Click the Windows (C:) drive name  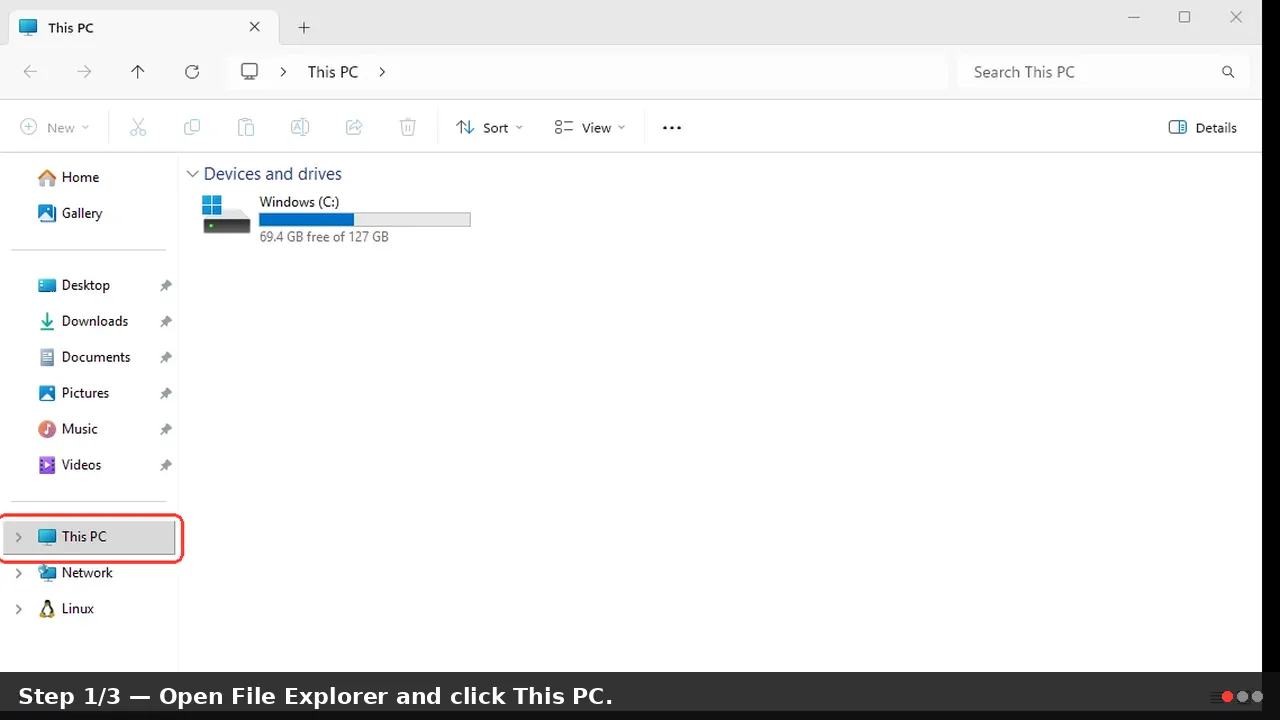pos(299,202)
